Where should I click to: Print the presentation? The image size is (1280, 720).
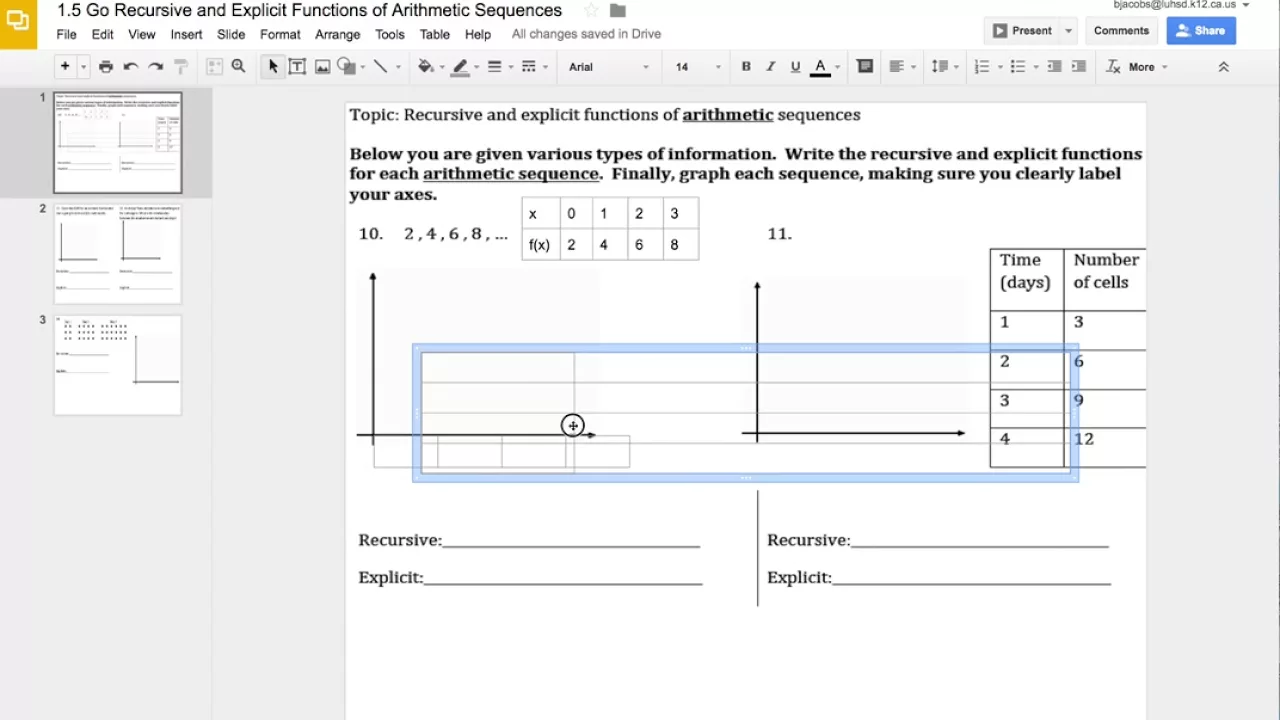tap(106, 67)
